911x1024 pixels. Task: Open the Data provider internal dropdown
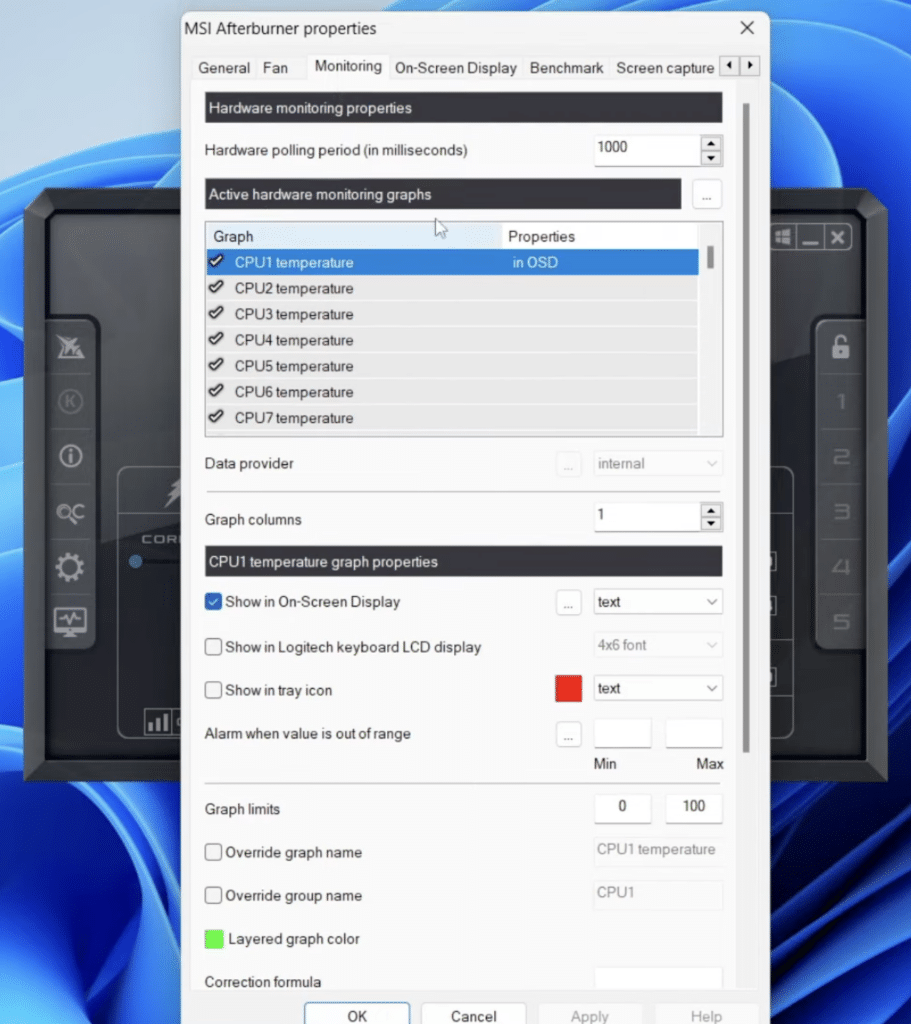[x=658, y=464]
